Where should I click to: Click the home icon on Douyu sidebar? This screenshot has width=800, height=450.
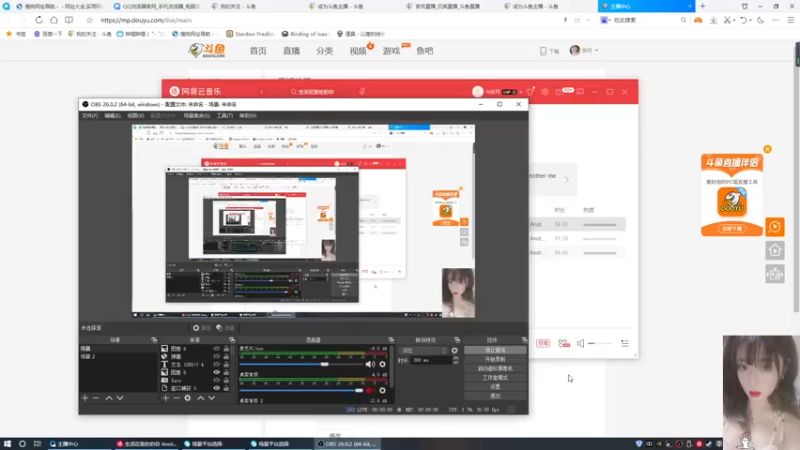(x=775, y=250)
